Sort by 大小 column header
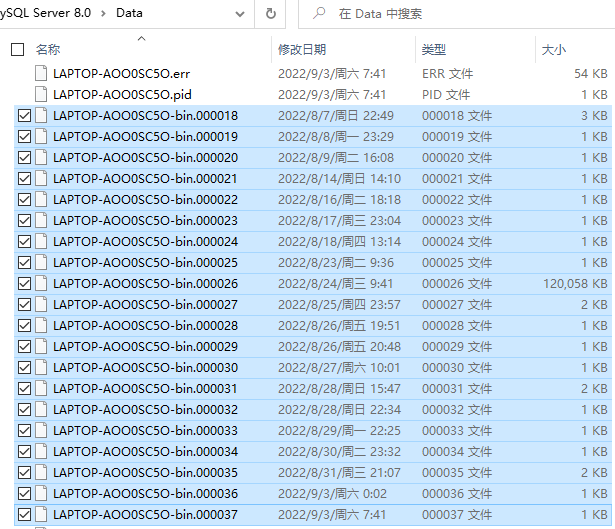The height and width of the screenshot is (529, 615). click(x=553, y=50)
